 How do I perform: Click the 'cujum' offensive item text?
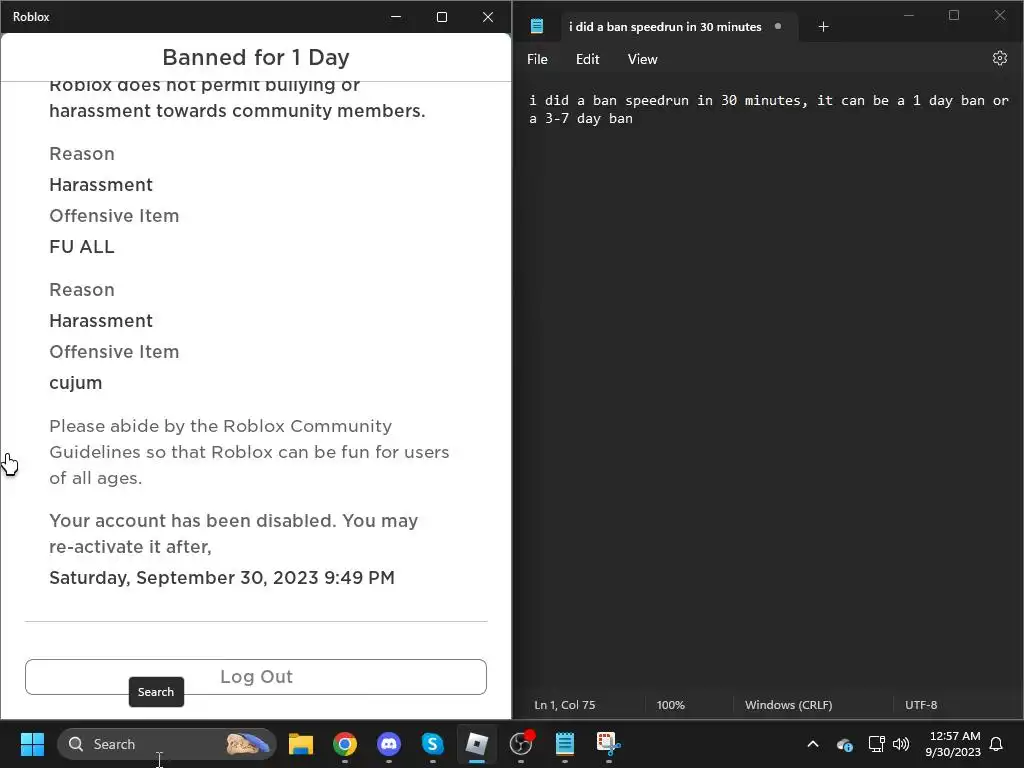tap(76, 383)
